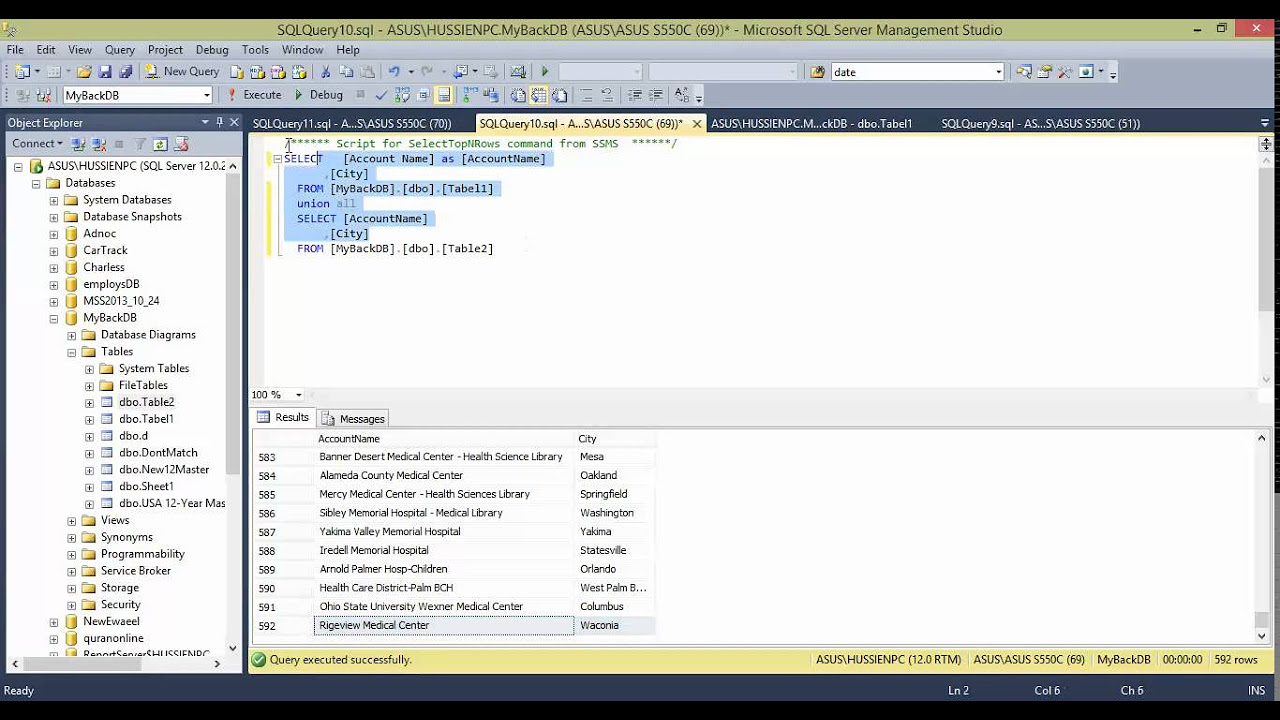
Task: Open the File menu
Action: point(15,49)
